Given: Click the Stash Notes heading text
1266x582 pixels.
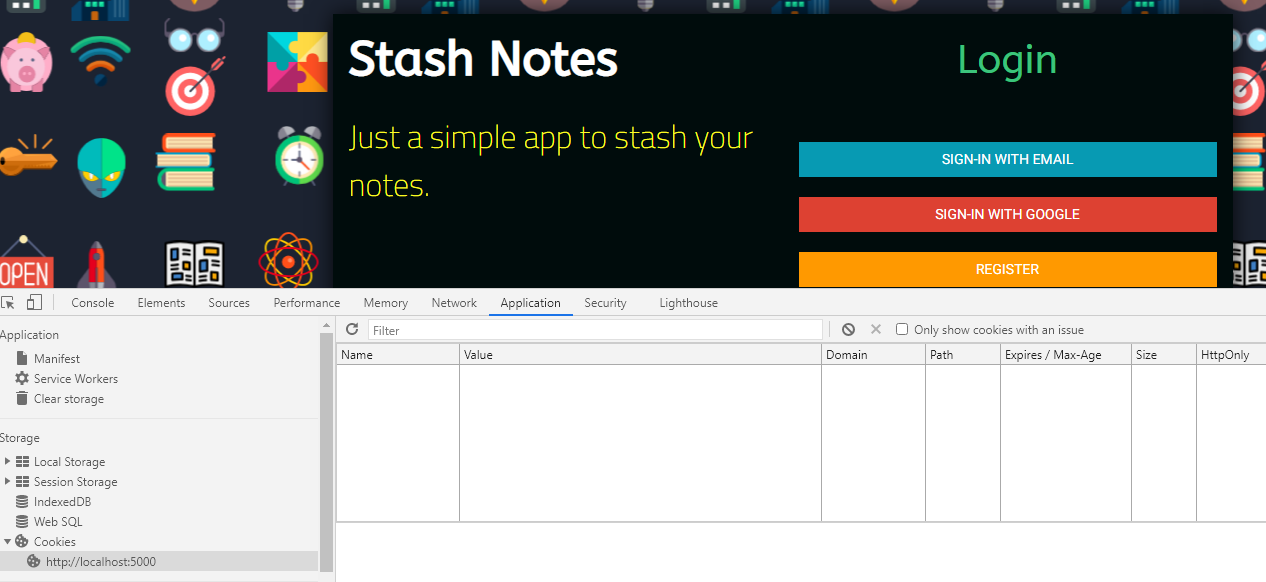Looking at the screenshot, I should [483, 59].
